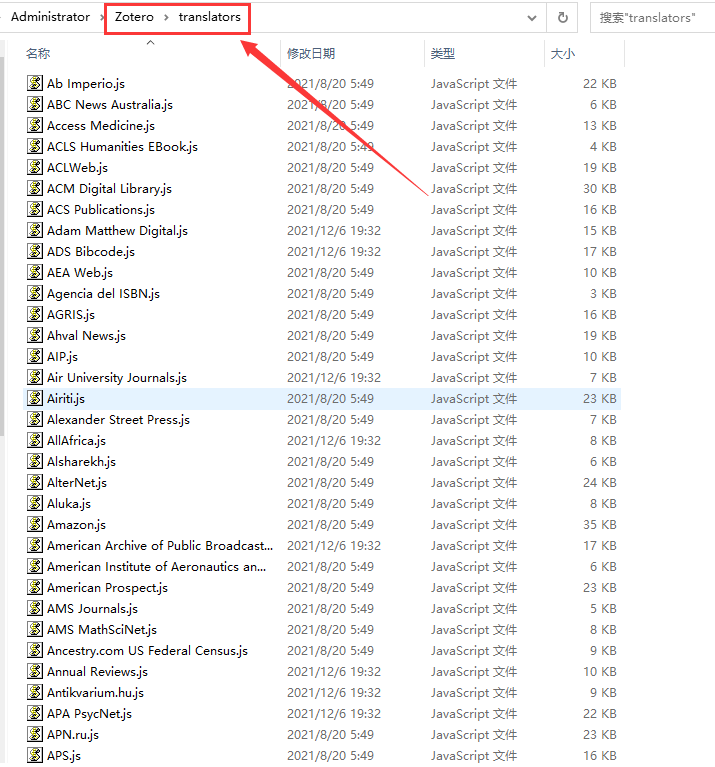Click the 30 KB size of ACM Digital Library.js
The width and height of the screenshot is (715, 767).
coord(600,188)
